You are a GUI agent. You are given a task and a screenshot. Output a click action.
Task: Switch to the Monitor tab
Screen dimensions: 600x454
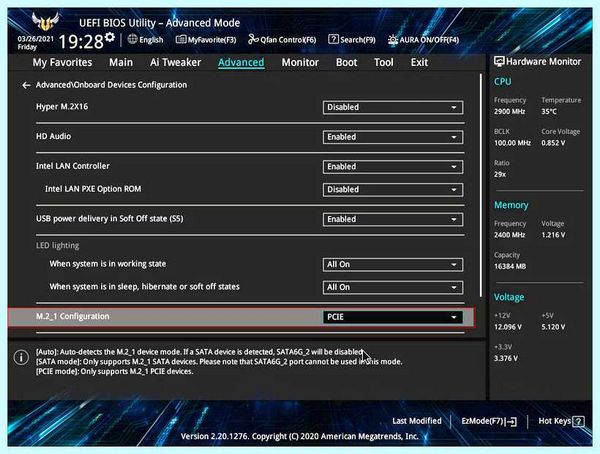(x=300, y=62)
